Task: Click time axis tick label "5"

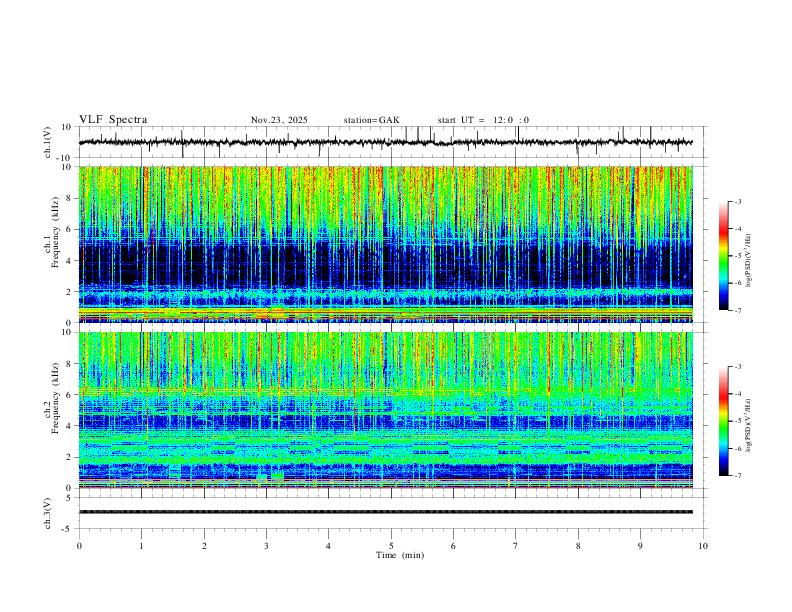Action: click(391, 546)
